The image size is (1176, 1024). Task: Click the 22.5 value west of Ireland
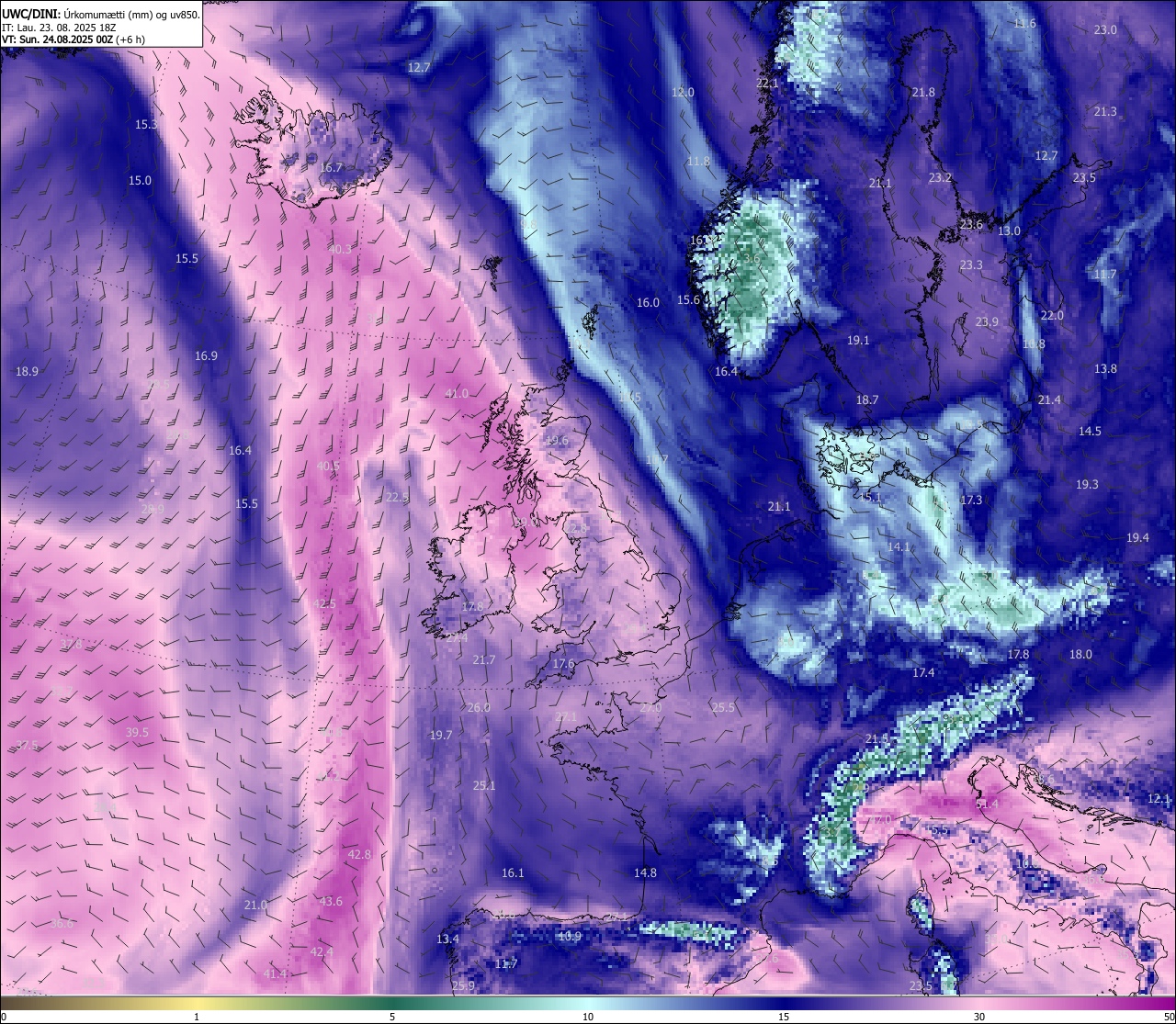397,497
